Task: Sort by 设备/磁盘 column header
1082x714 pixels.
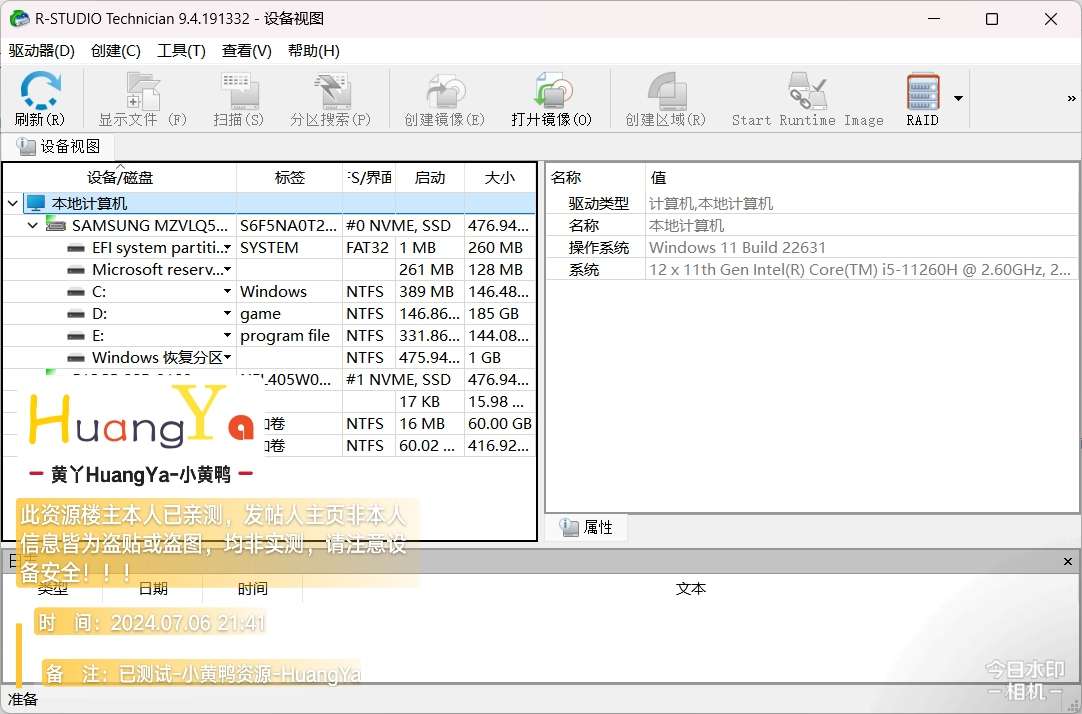Action: (120, 178)
